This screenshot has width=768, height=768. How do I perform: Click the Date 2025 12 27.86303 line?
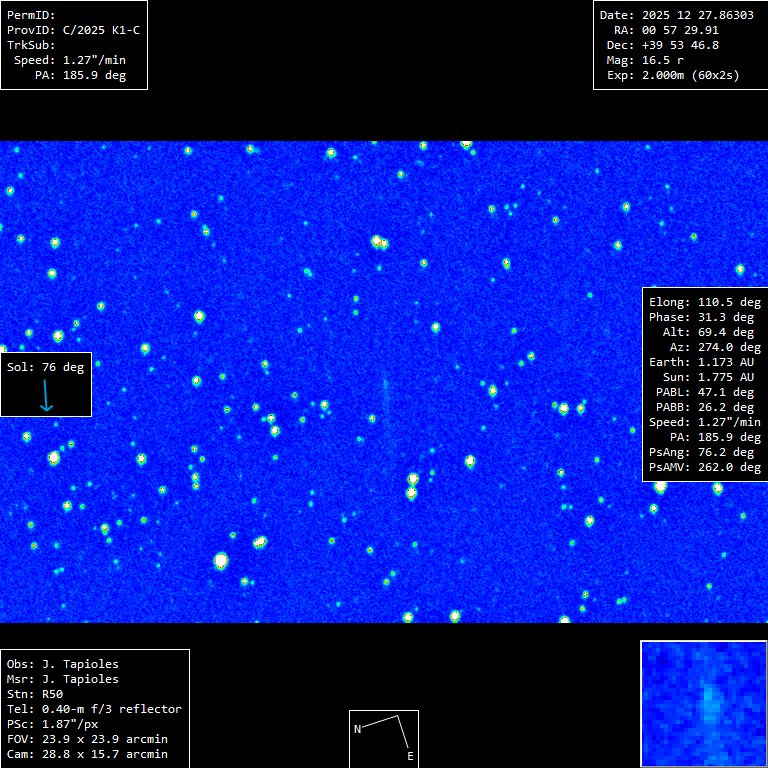click(677, 15)
